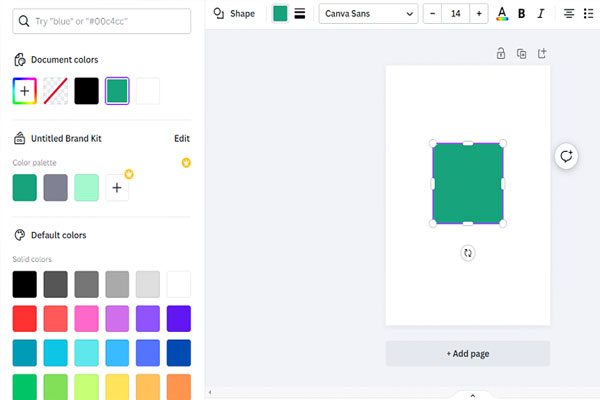This screenshot has height=400, width=600.
Task: Click the color search input field
Action: tap(102, 21)
